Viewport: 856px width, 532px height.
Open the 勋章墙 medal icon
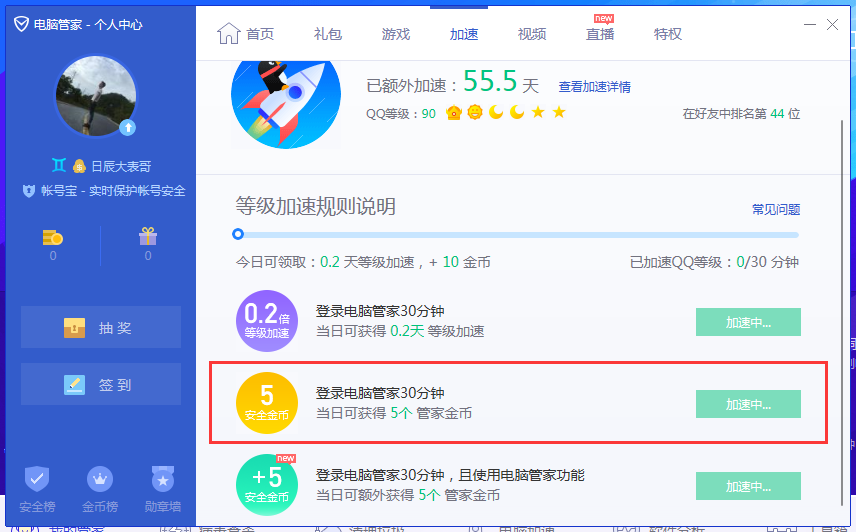coord(163,479)
